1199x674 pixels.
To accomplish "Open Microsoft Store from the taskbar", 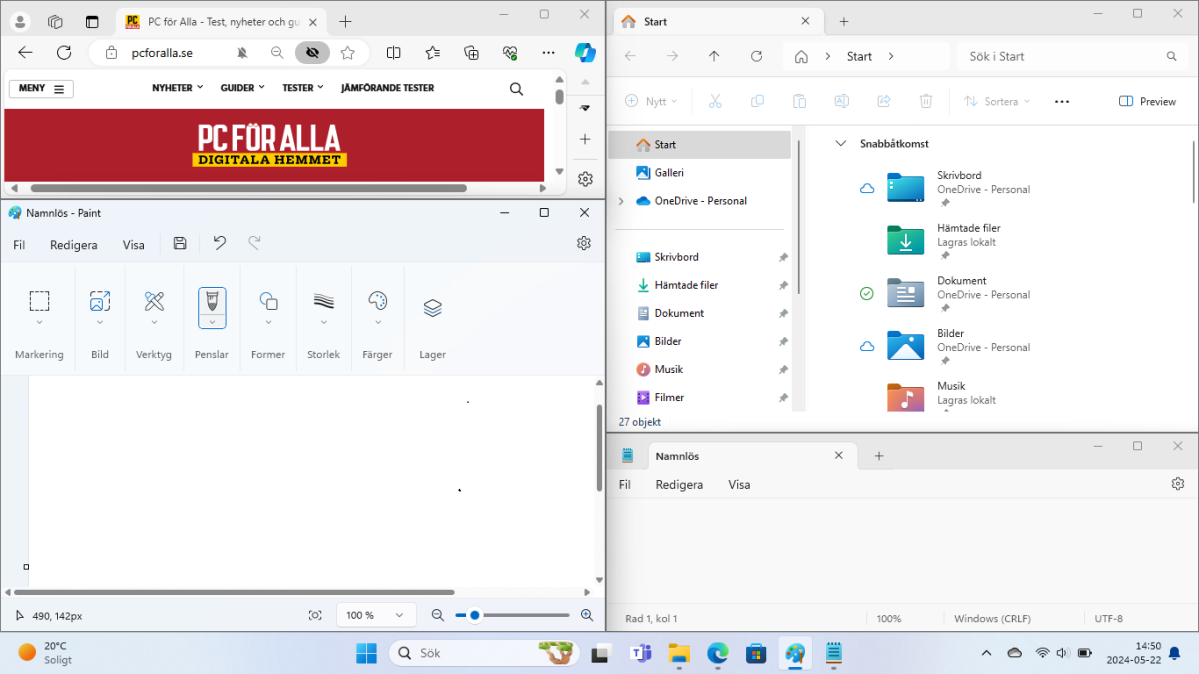I will tap(756, 654).
